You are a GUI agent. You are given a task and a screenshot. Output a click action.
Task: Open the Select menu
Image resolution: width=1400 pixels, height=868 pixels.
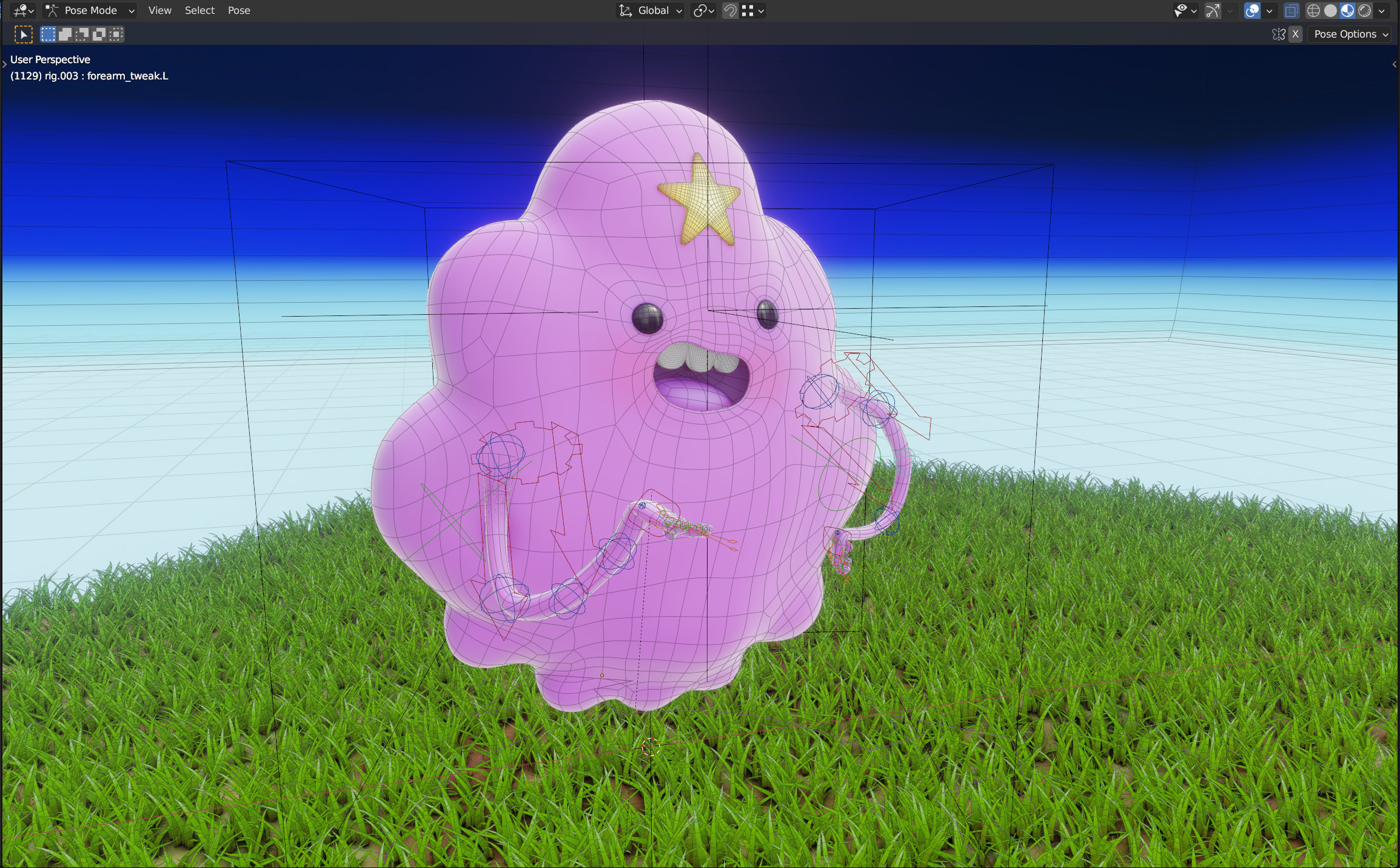click(x=199, y=10)
